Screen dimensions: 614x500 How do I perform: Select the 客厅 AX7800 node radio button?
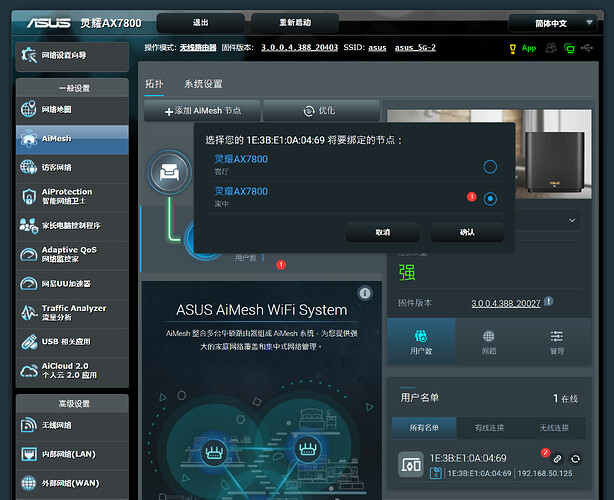point(490,167)
